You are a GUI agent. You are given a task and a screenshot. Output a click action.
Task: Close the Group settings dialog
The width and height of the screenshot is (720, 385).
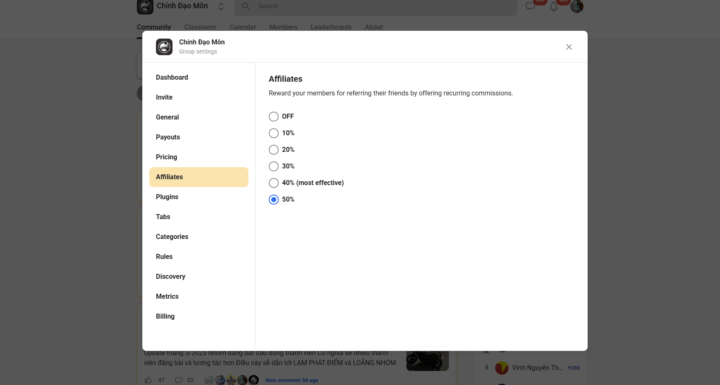coord(568,47)
